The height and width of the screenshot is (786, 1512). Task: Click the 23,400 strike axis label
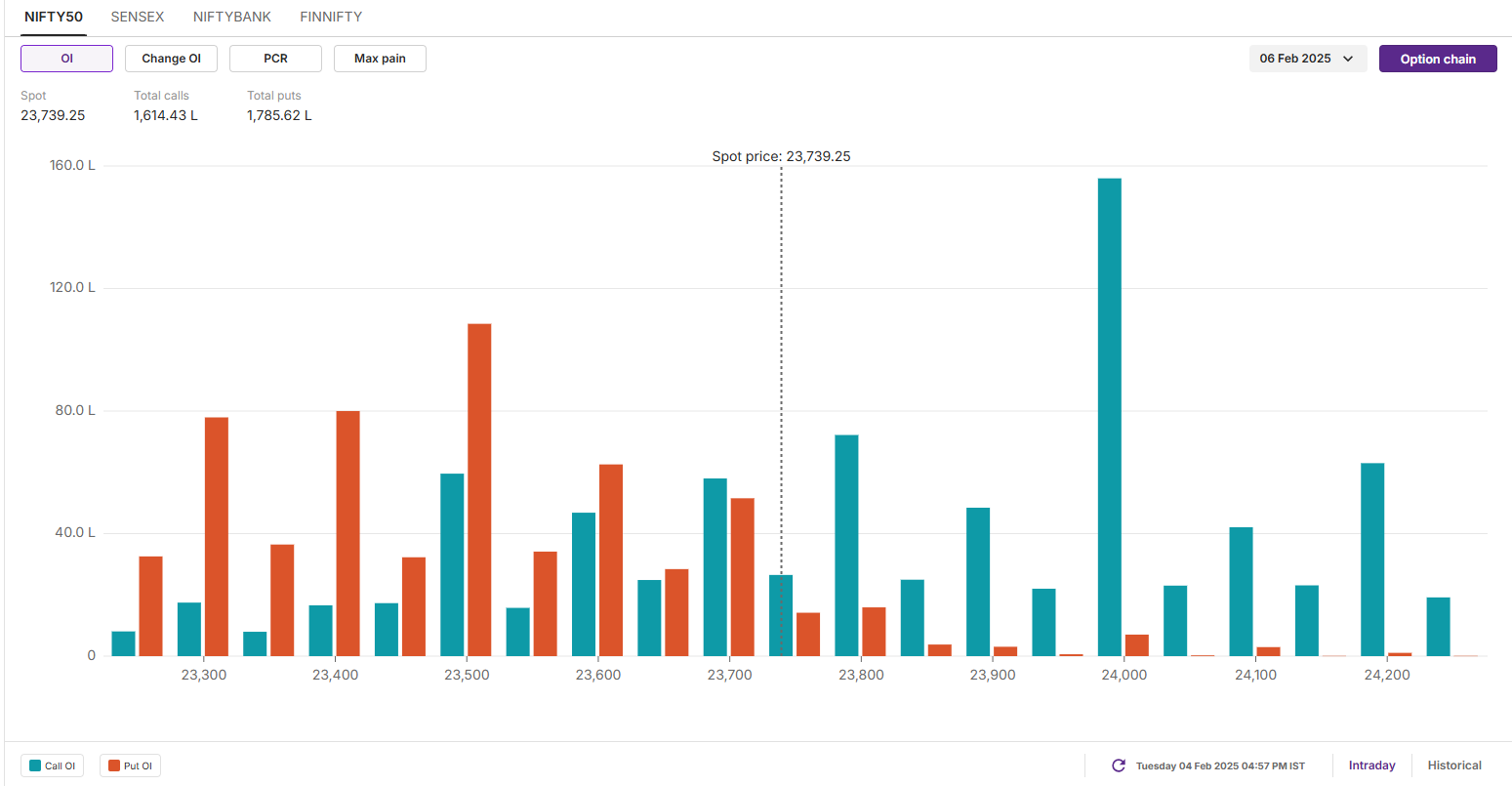pyautogui.click(x=335, y=675)
